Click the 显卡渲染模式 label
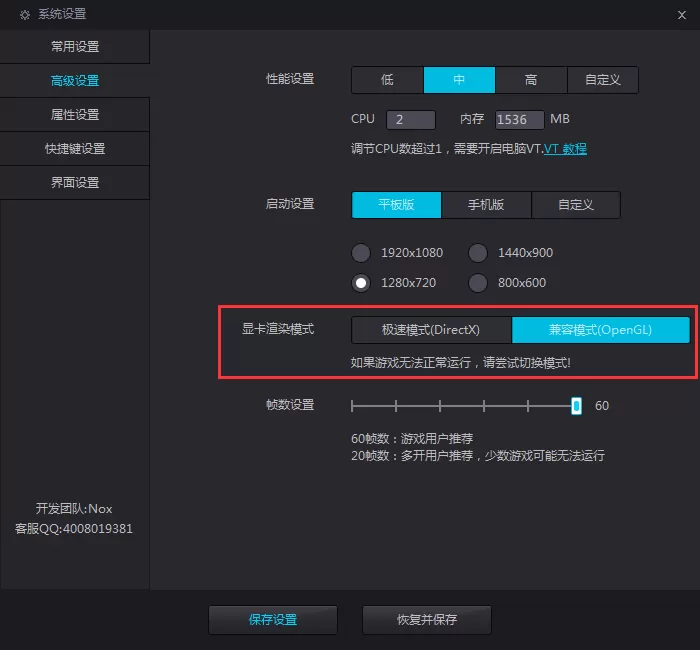Image resolution: width=700 pixels, height=650 pixels. pyautogui.click(x=278, y=329)
